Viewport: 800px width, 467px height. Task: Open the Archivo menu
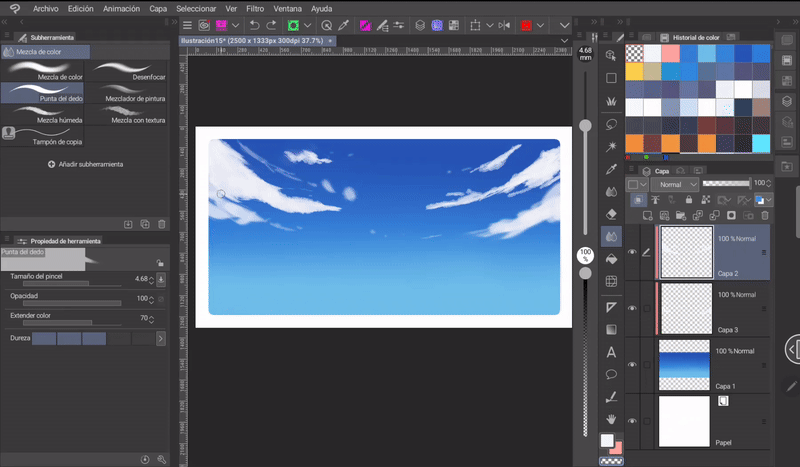coord(45,9)
